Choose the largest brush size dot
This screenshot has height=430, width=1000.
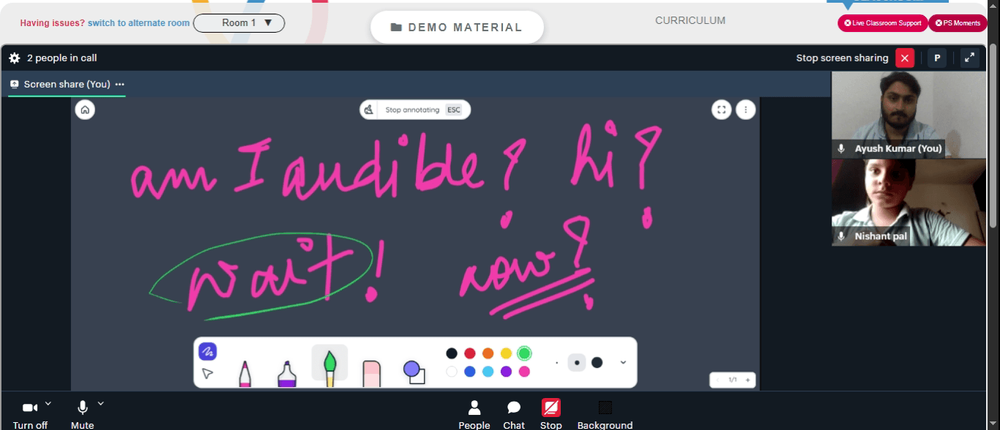coord(597,362)
